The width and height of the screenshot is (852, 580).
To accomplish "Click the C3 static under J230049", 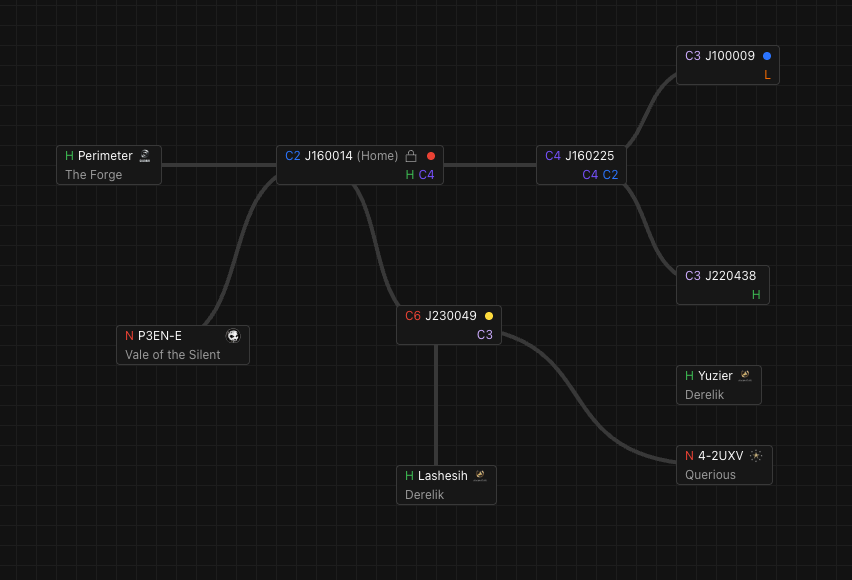I will (x=485, y=335).
